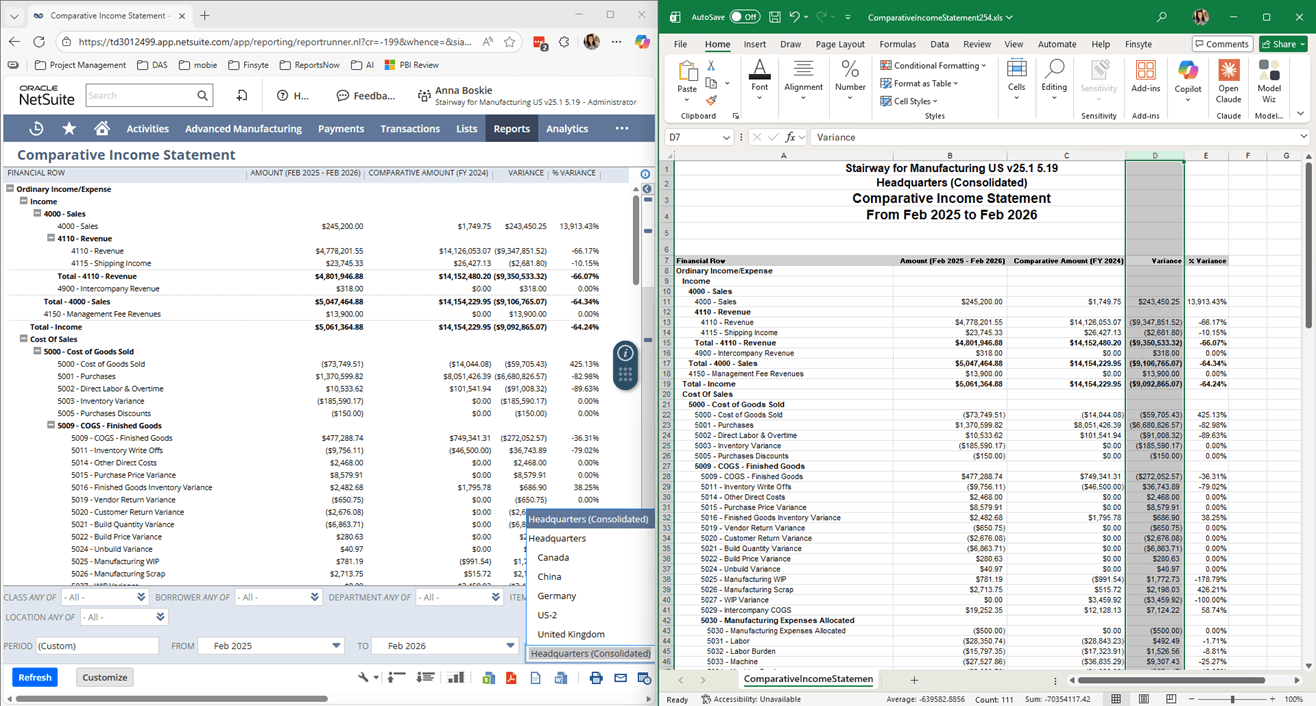The image size is (1316, 706).
Task: Open Excel Formulas tab
Action: (897, 44)
